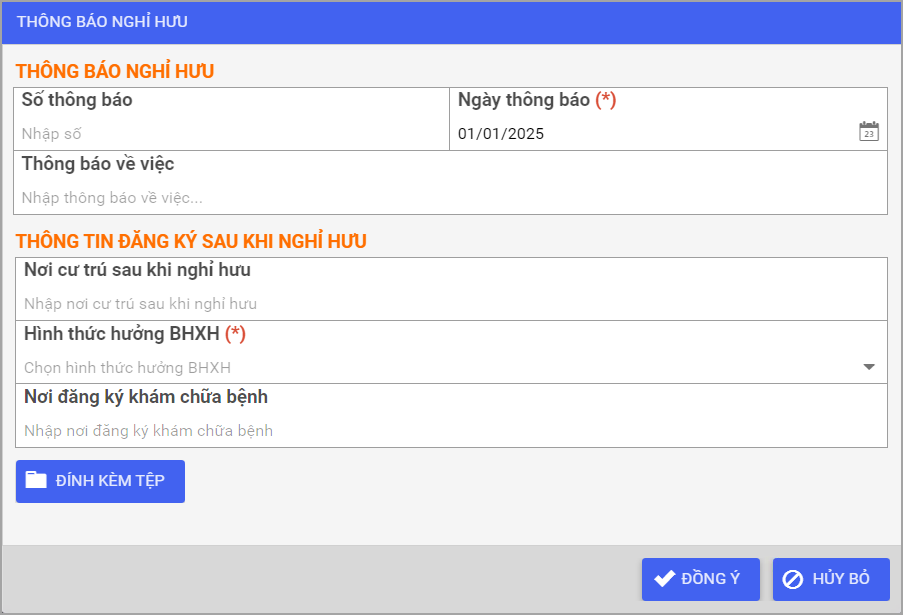
Task: Click the blue THÔNG BÁO NGHỈ HƯU title bar
Action: pos(450,21)
